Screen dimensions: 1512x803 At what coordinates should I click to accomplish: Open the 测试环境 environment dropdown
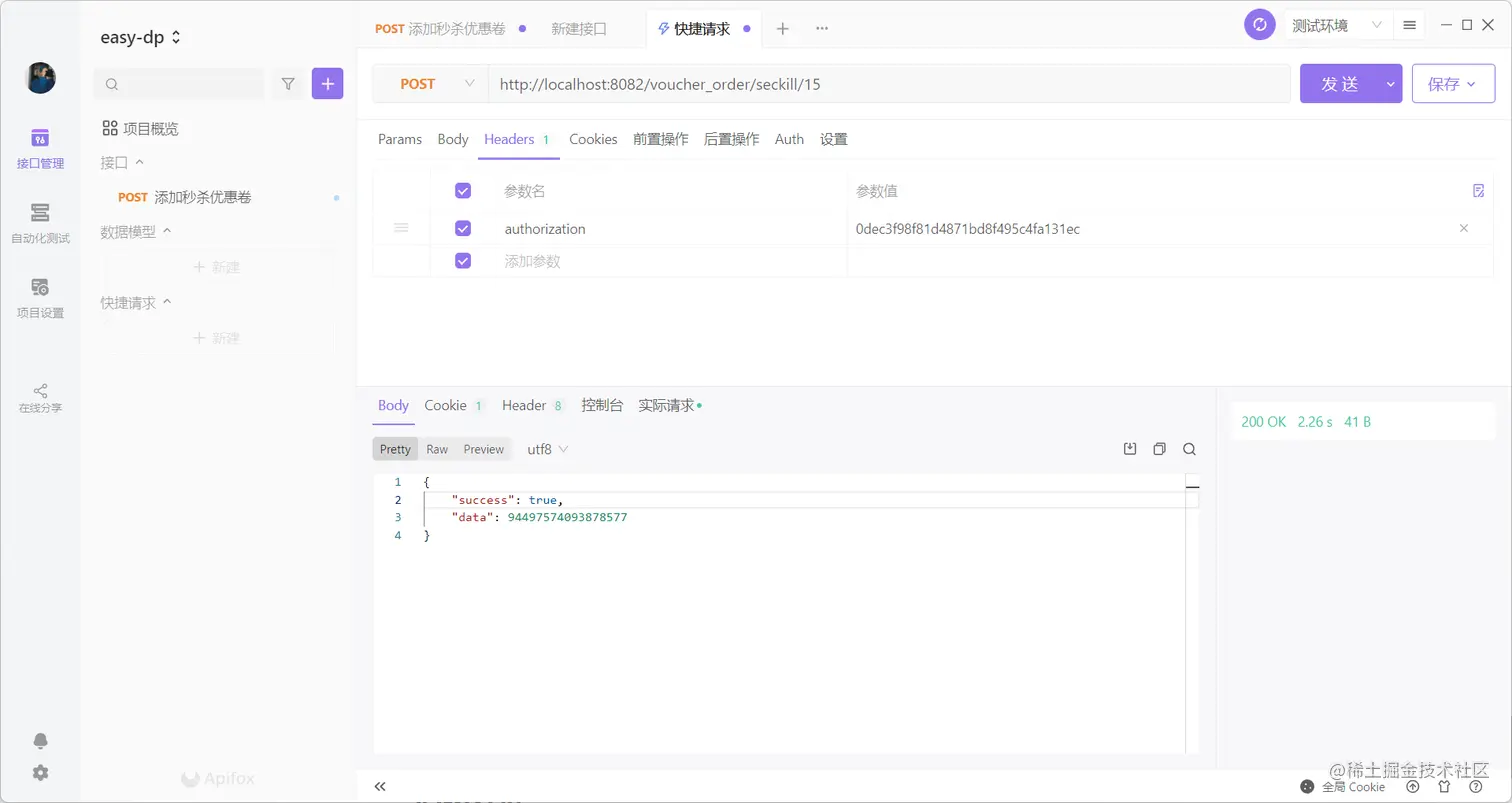click(1337, 25)
